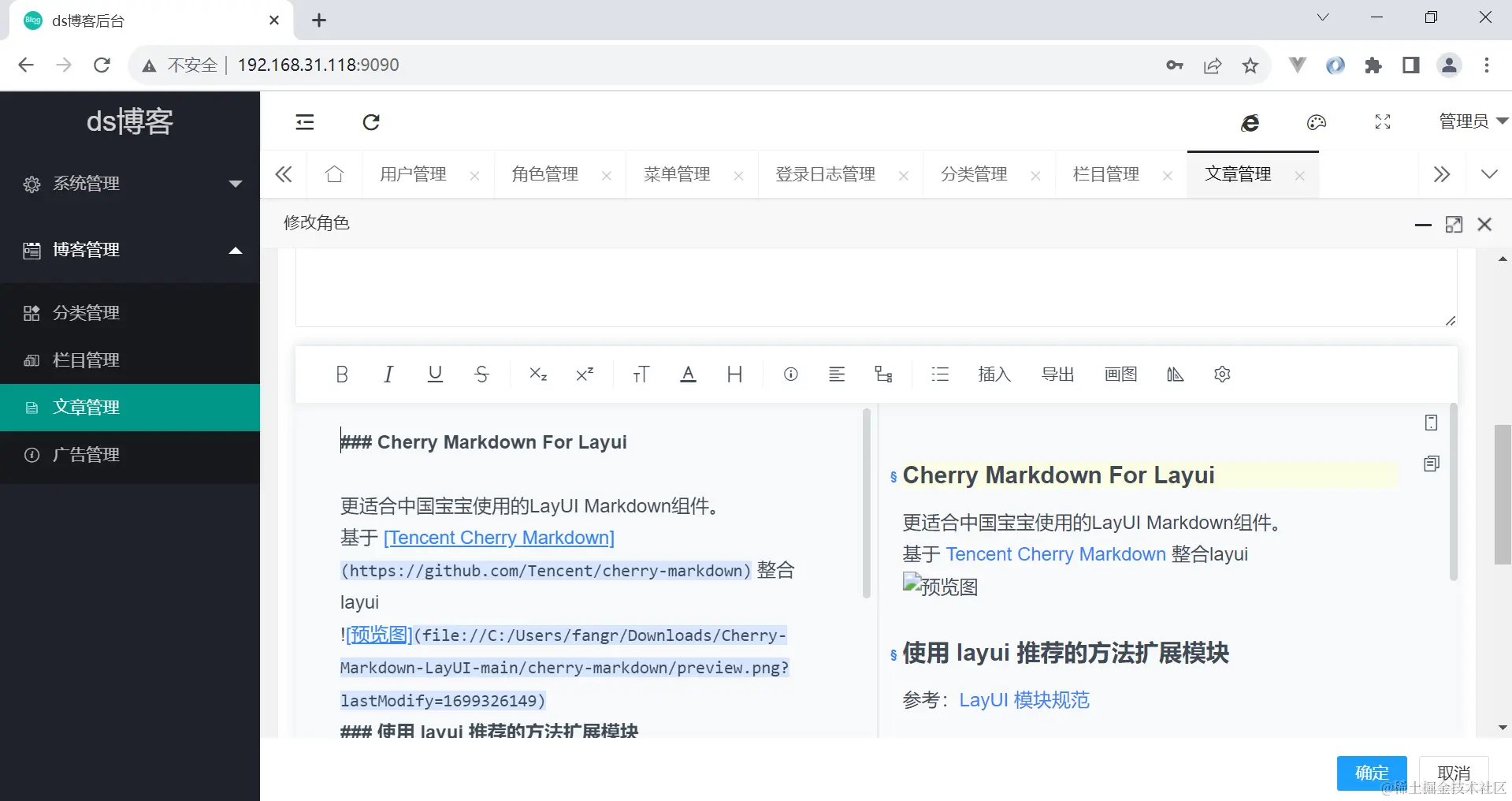
Task: Open the editor theme switcher icon
Action: point(1175,374)
